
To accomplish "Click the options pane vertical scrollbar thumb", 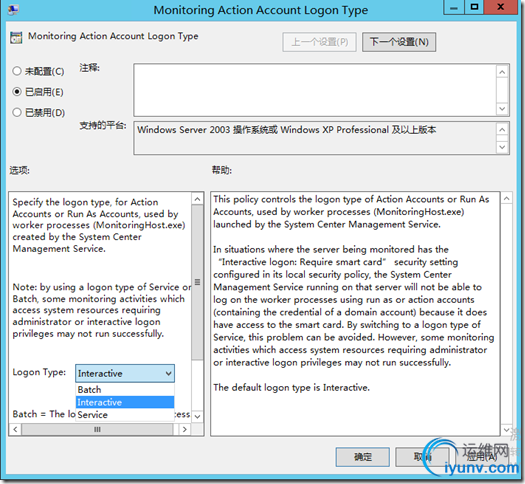I will click(198, 282).
